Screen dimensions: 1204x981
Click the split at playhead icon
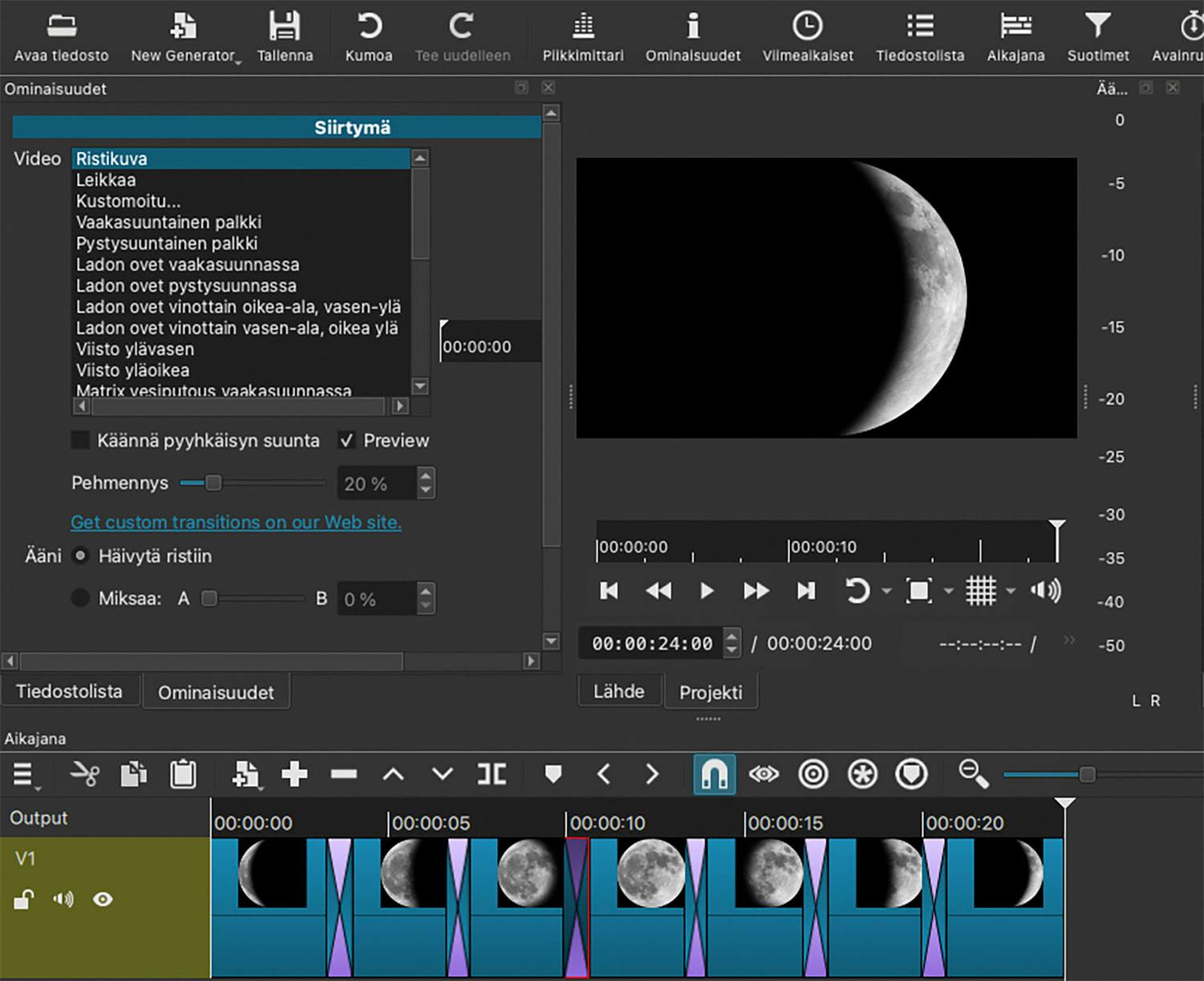click(491, 775)
